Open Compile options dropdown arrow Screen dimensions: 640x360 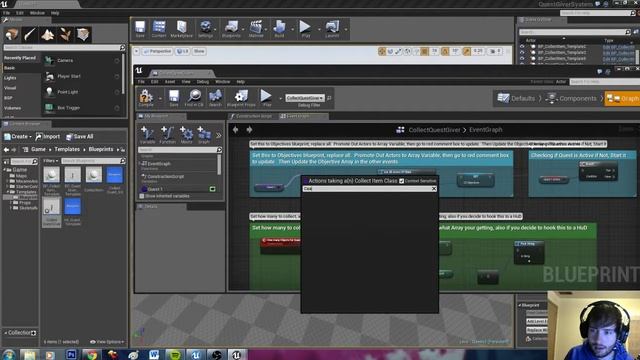pos(160,99)
